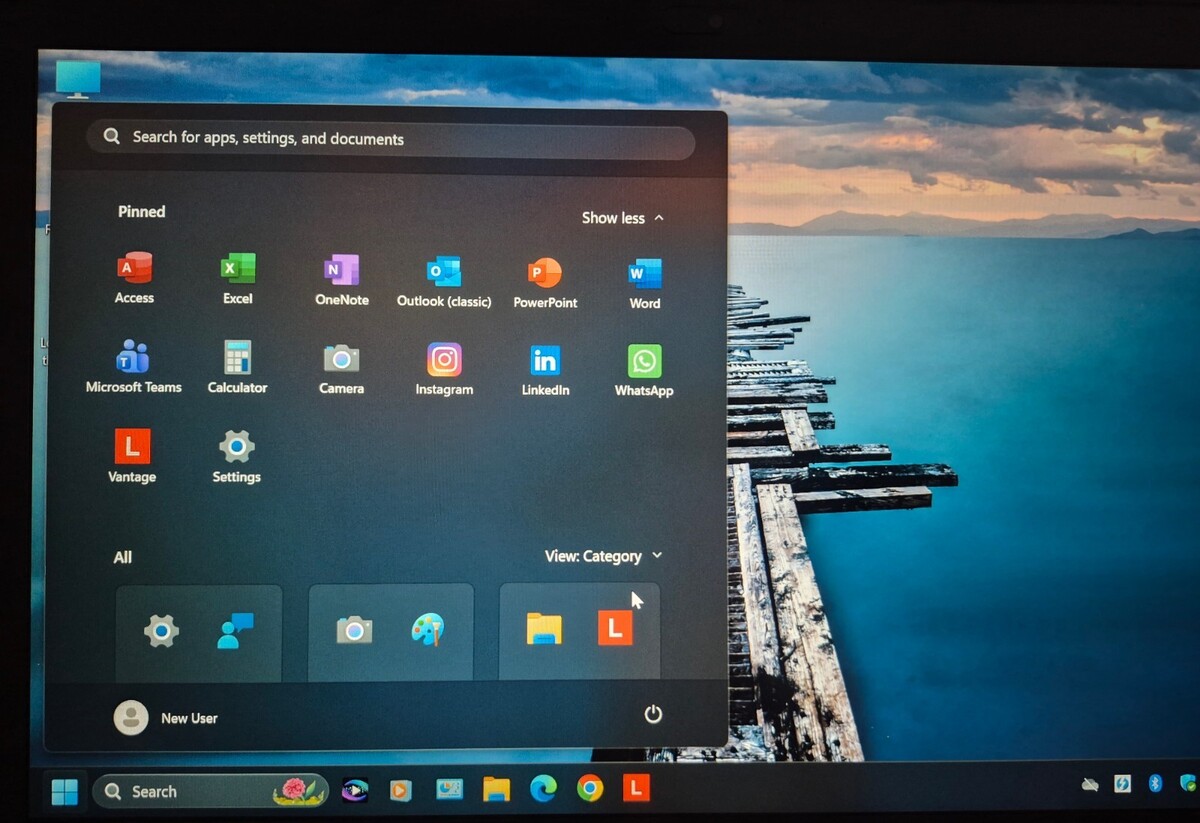Open Instagram from pinned apps

tap(444, 369)
